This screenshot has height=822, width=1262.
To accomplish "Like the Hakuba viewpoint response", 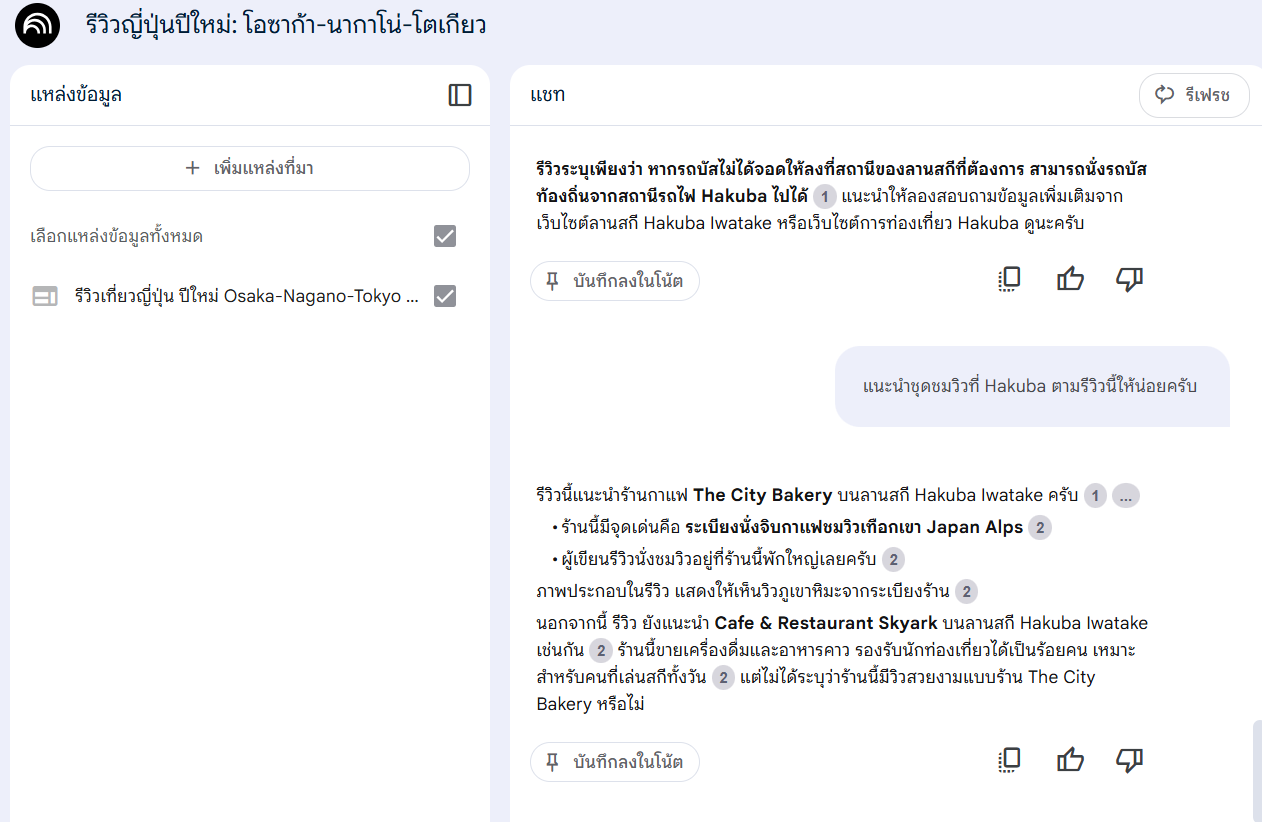I will (1070, 761).
